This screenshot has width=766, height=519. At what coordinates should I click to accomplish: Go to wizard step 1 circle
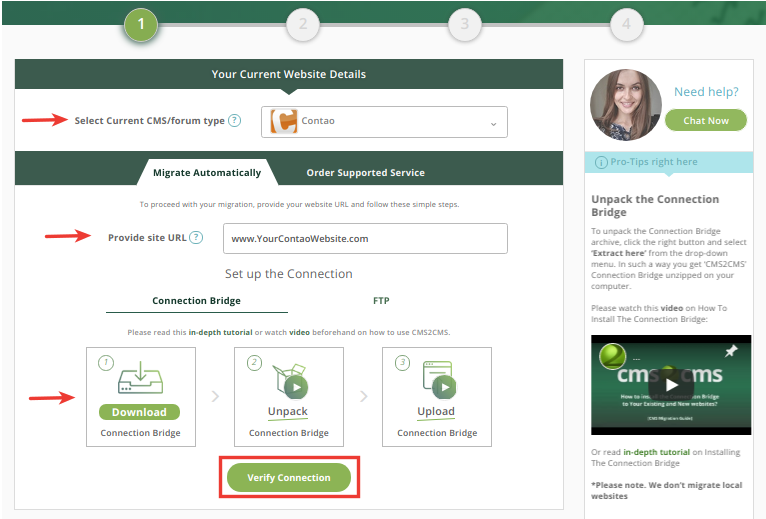coord(141,24)
